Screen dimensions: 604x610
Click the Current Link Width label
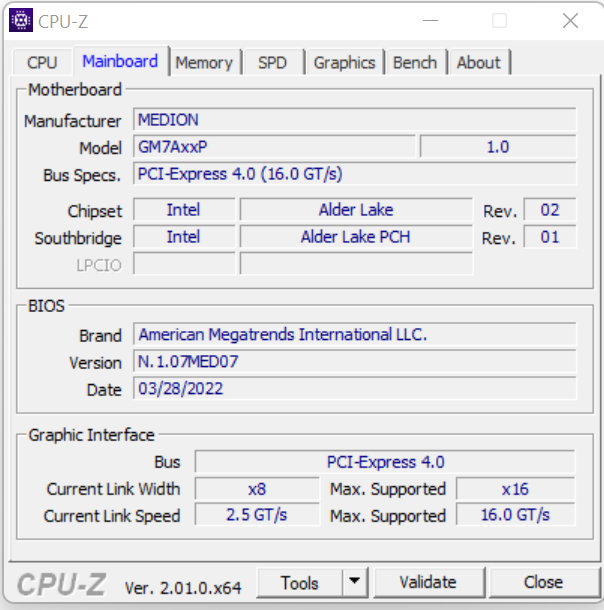pyautogui.click(x=113, y=489)
